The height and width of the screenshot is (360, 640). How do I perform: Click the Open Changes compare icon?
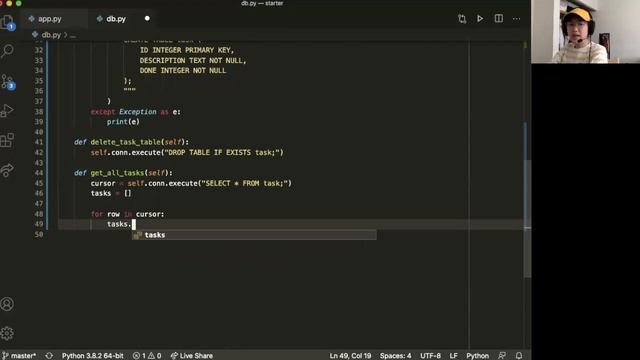[462, 19]
